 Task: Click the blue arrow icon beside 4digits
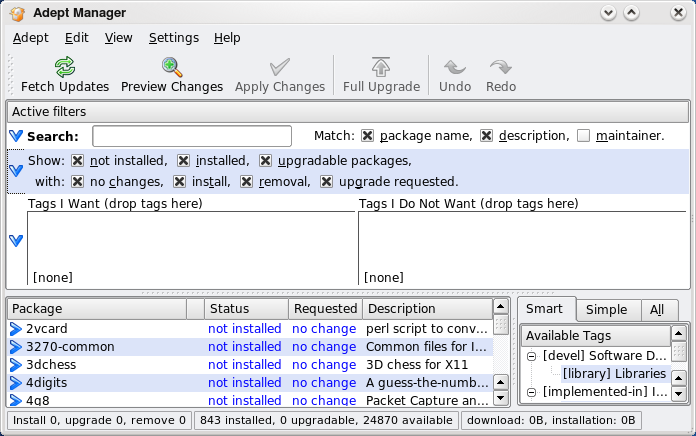click(x=16, y=383)
